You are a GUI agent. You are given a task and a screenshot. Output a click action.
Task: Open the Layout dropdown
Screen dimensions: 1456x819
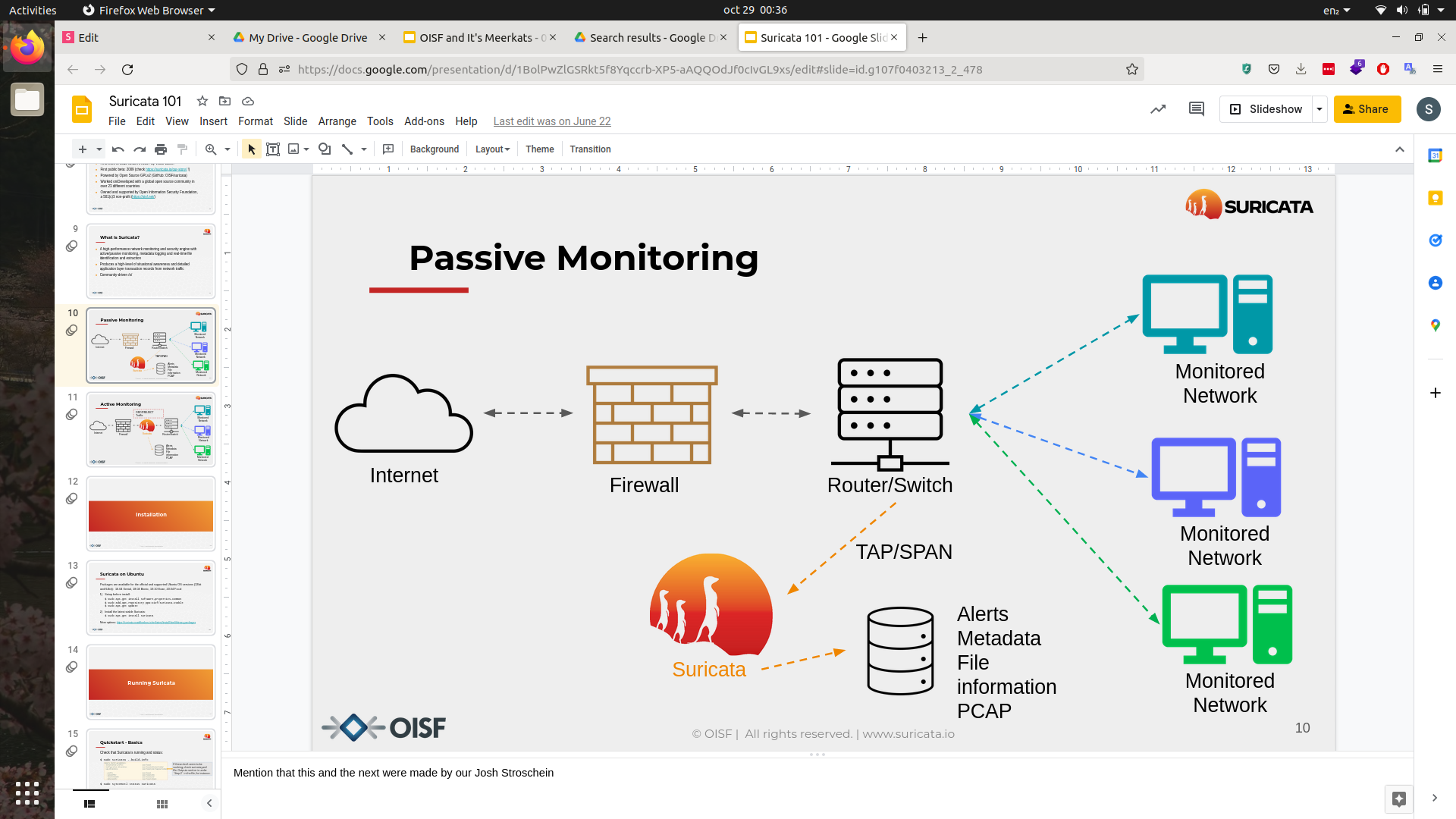tap(492, 149)
